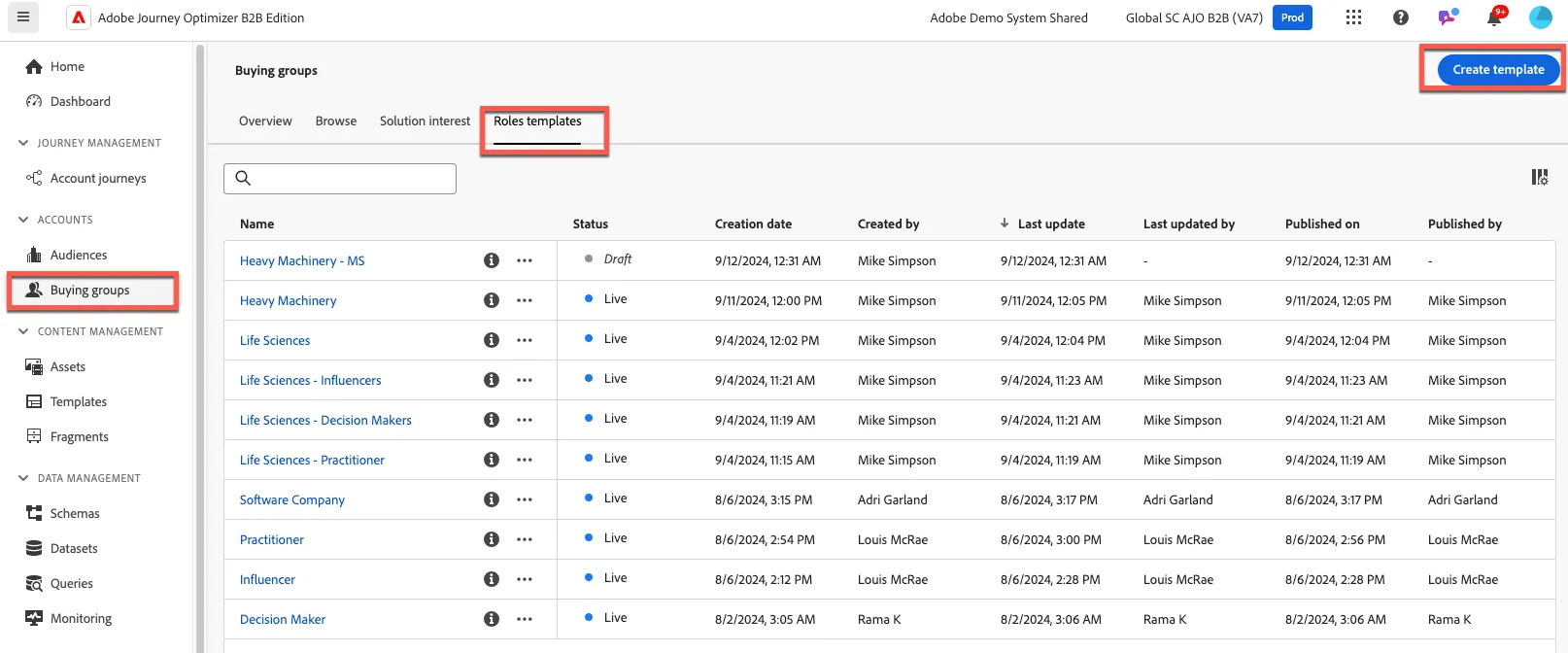Collapse the Journey Management section
The height and width of the screenshot is (653, 1568).
coord(23,143)
